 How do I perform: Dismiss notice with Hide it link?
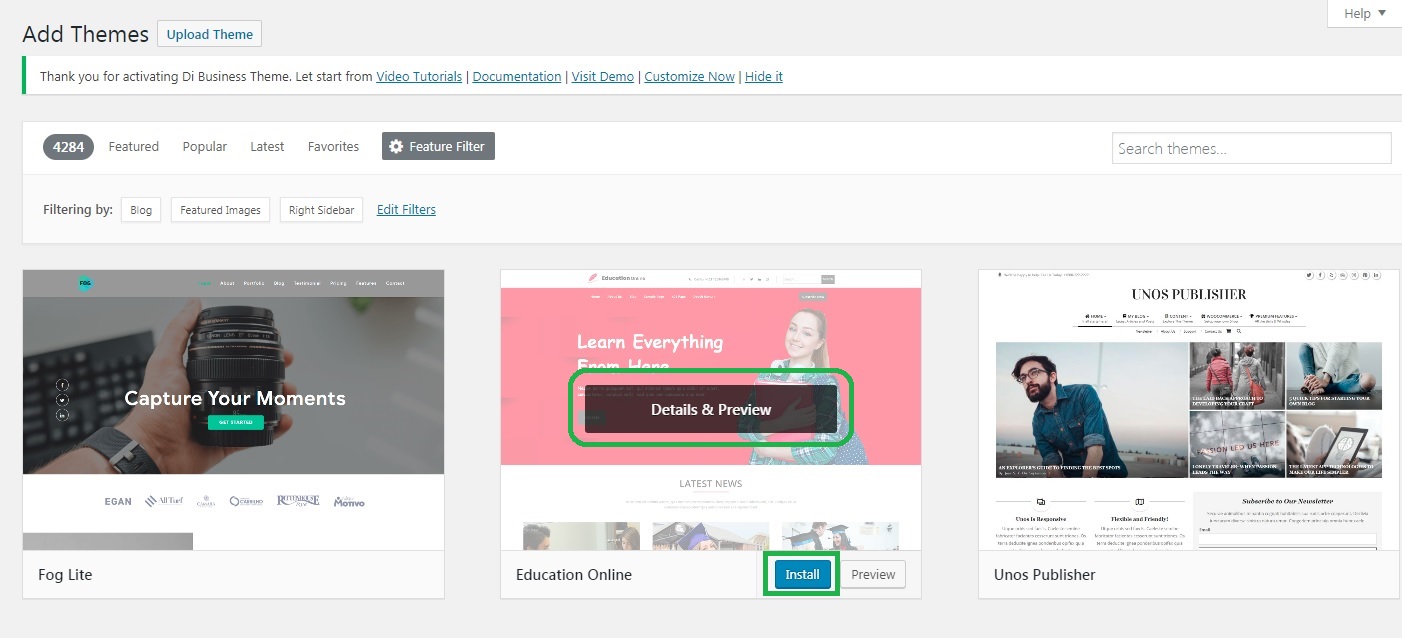pos(763,76)
